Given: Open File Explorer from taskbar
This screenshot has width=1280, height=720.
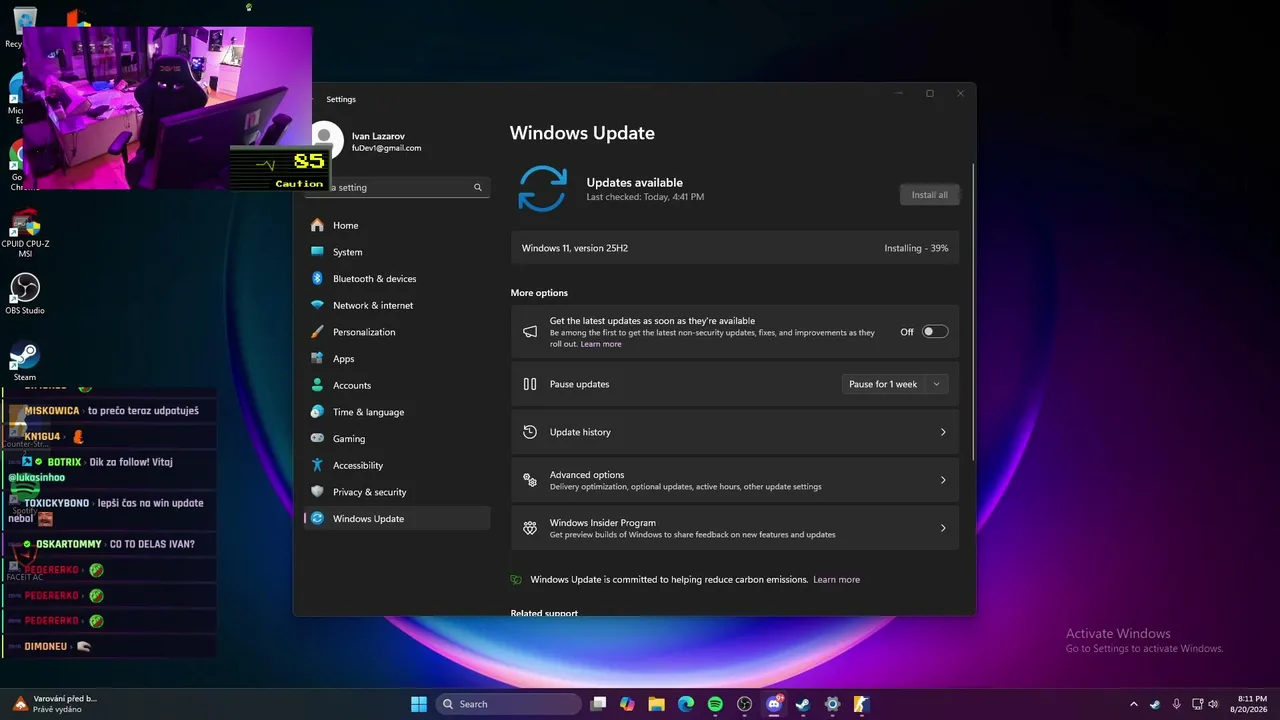Looking at the screenshot, I should [656, 704].
